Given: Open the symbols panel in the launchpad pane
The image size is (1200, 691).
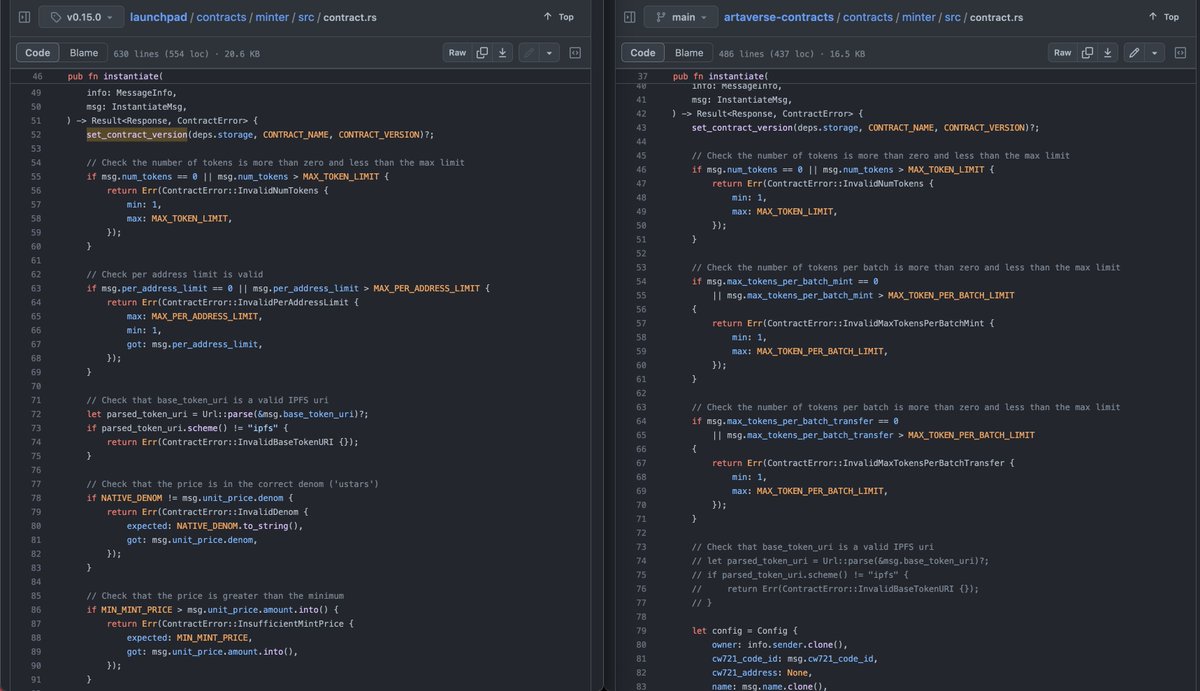Looking at the screenshot, I should point(575,52).
